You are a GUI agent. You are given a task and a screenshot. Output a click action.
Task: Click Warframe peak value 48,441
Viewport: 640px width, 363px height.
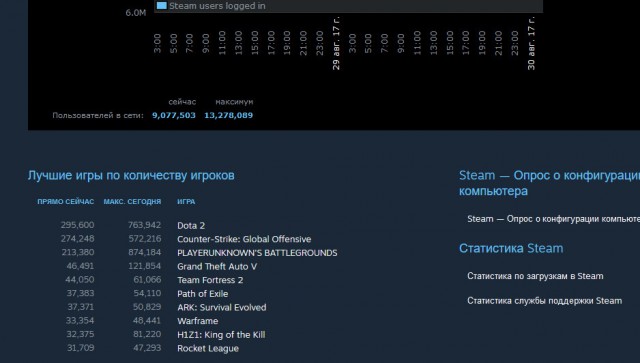click(147, 321)
